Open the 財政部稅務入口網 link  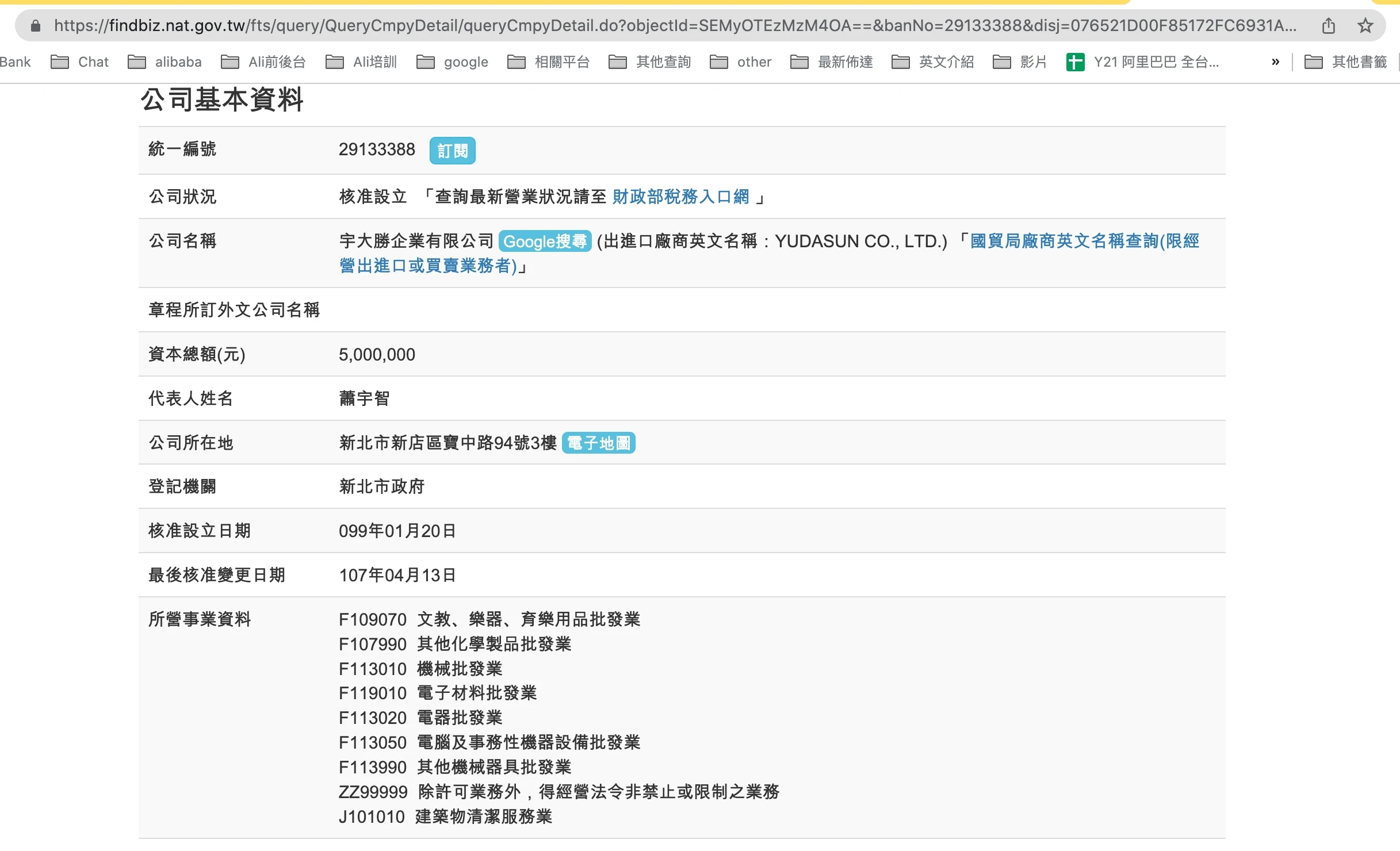click(x=680, y=197)
